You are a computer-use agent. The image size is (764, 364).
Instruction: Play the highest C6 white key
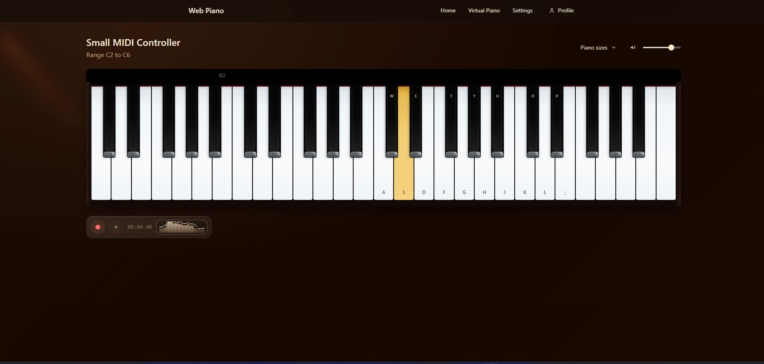pos(666,144)
